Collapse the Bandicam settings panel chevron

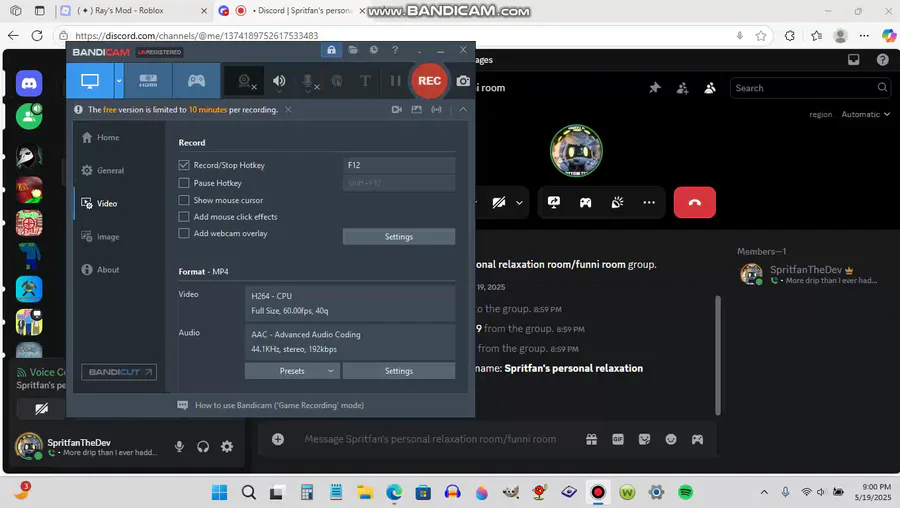[x=463, y=109]
